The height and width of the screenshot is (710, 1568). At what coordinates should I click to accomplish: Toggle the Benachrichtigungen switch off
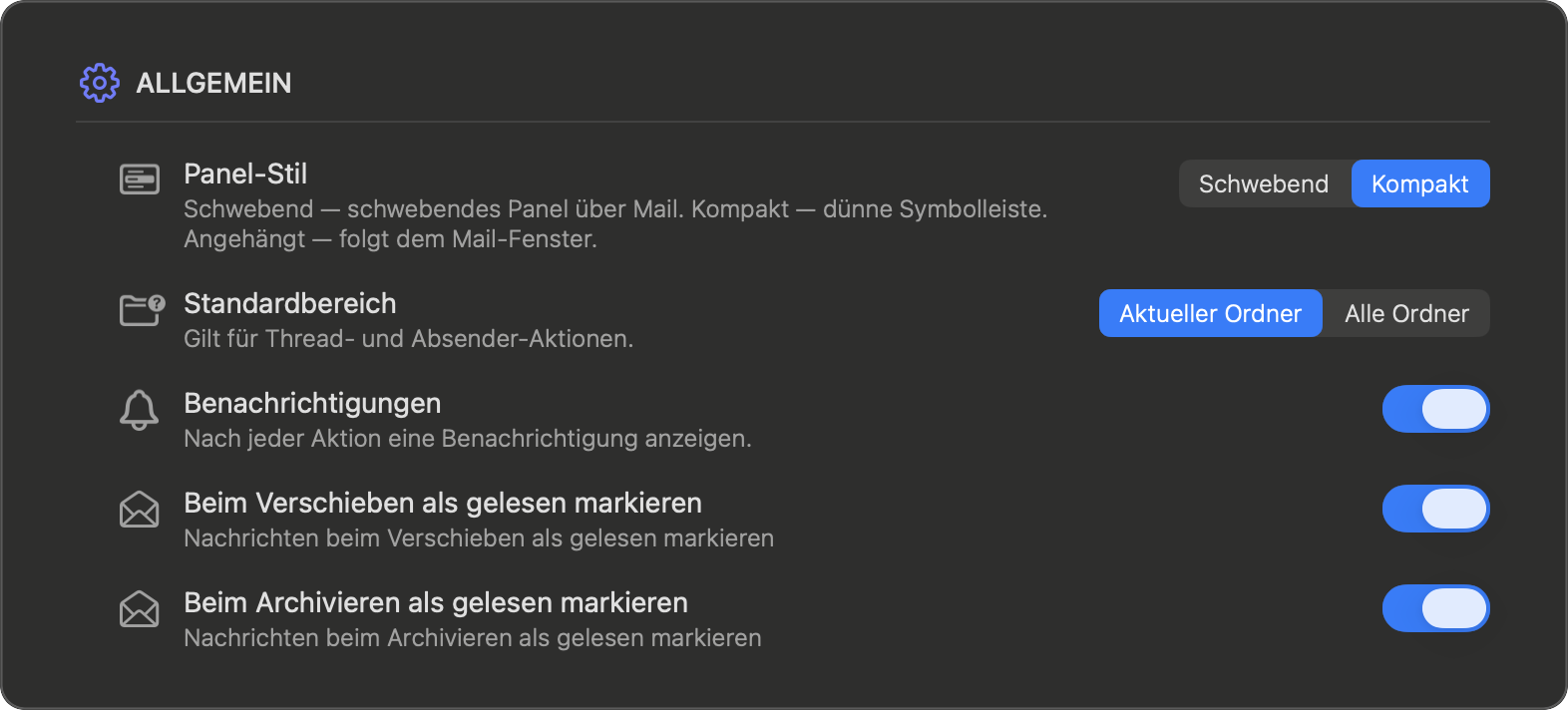click(x=1436, y=409)
